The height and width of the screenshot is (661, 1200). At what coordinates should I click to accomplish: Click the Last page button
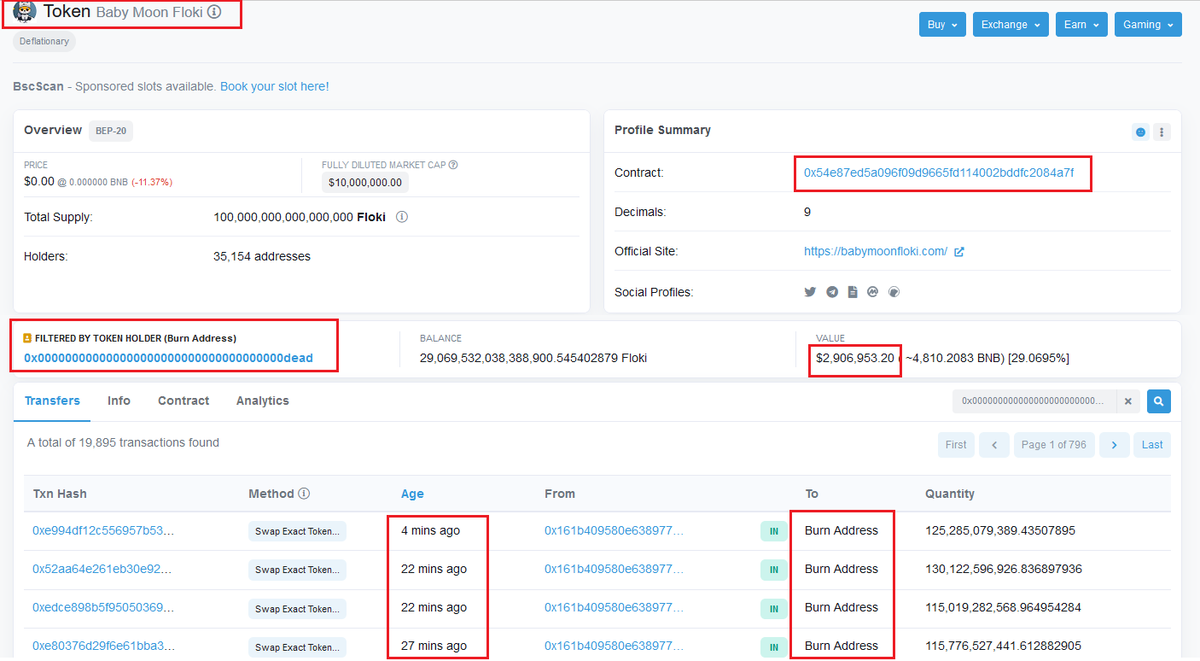[1152, 445]
